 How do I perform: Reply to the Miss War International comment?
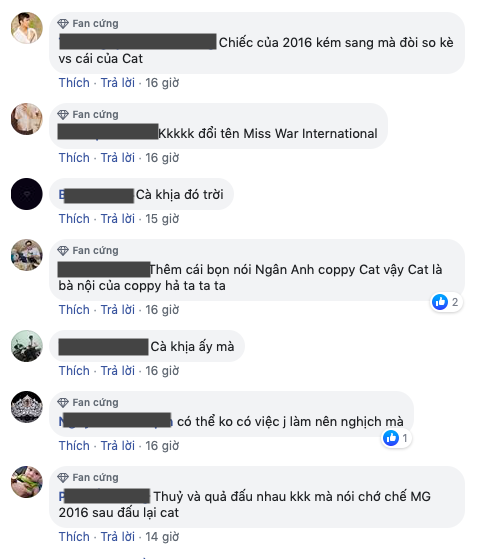tap(118, 158)
